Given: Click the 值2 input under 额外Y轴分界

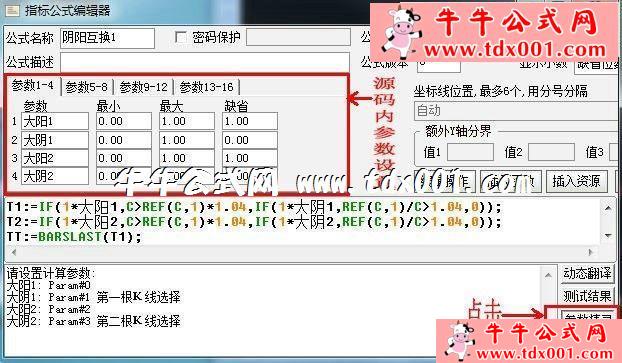Looking at the screenshot, I should (x=551, y=152).
